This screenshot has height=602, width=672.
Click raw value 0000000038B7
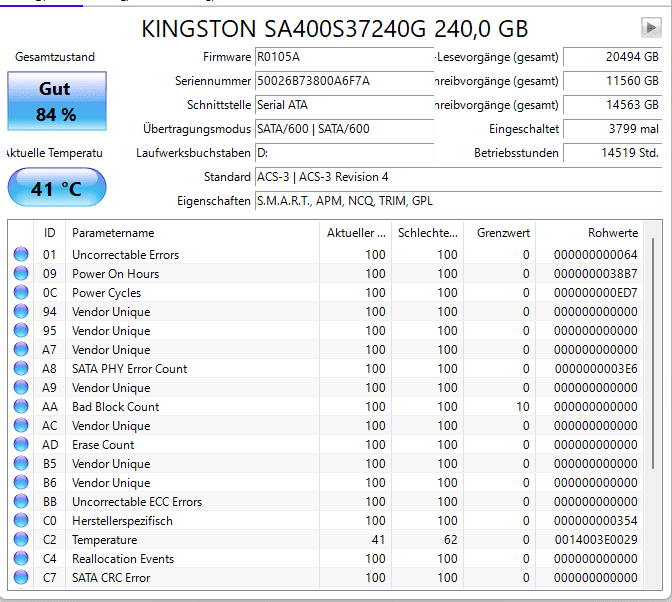(596, 274)
